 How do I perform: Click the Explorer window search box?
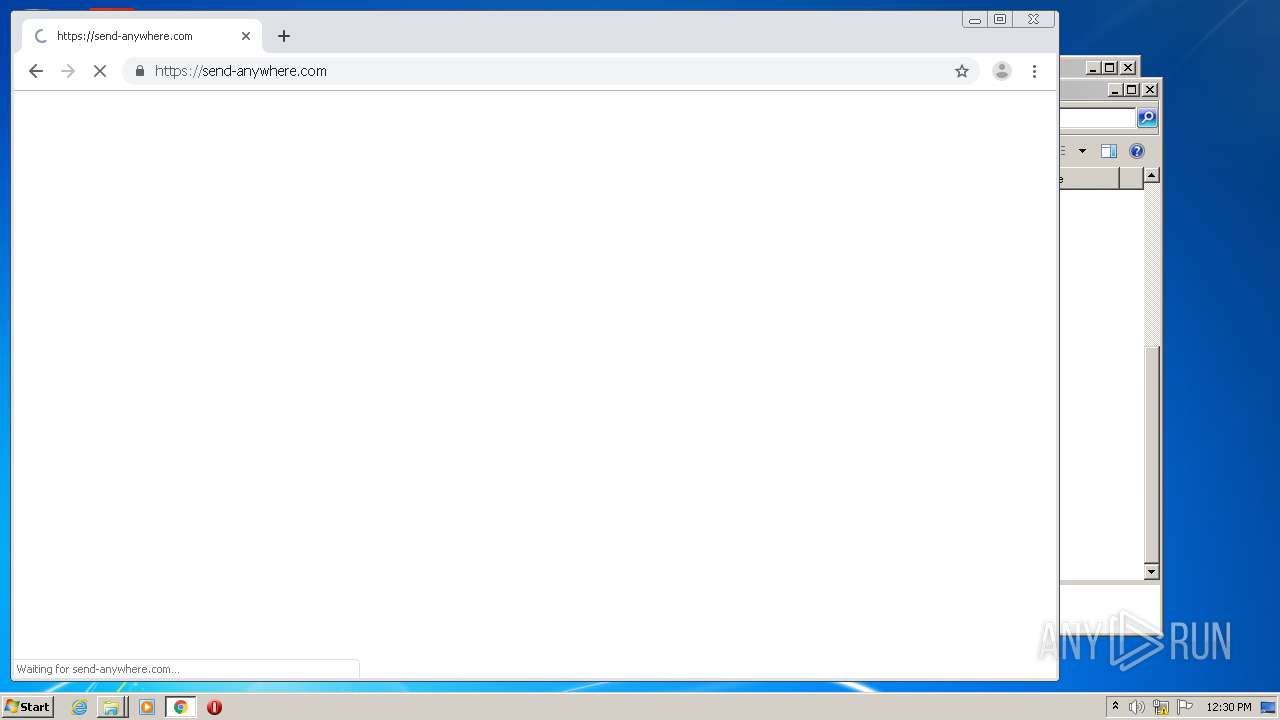(x=1098, y=118)
